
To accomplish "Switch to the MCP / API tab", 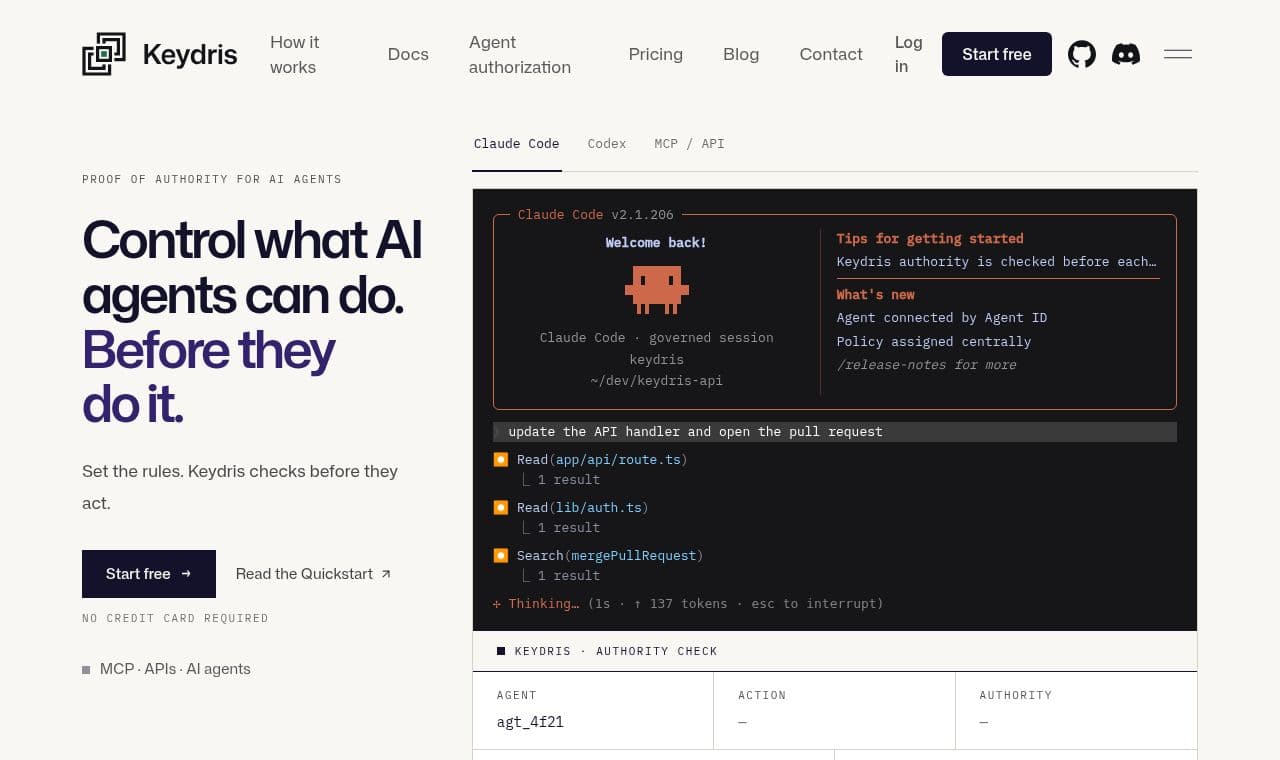I will (x=689, y=144).
